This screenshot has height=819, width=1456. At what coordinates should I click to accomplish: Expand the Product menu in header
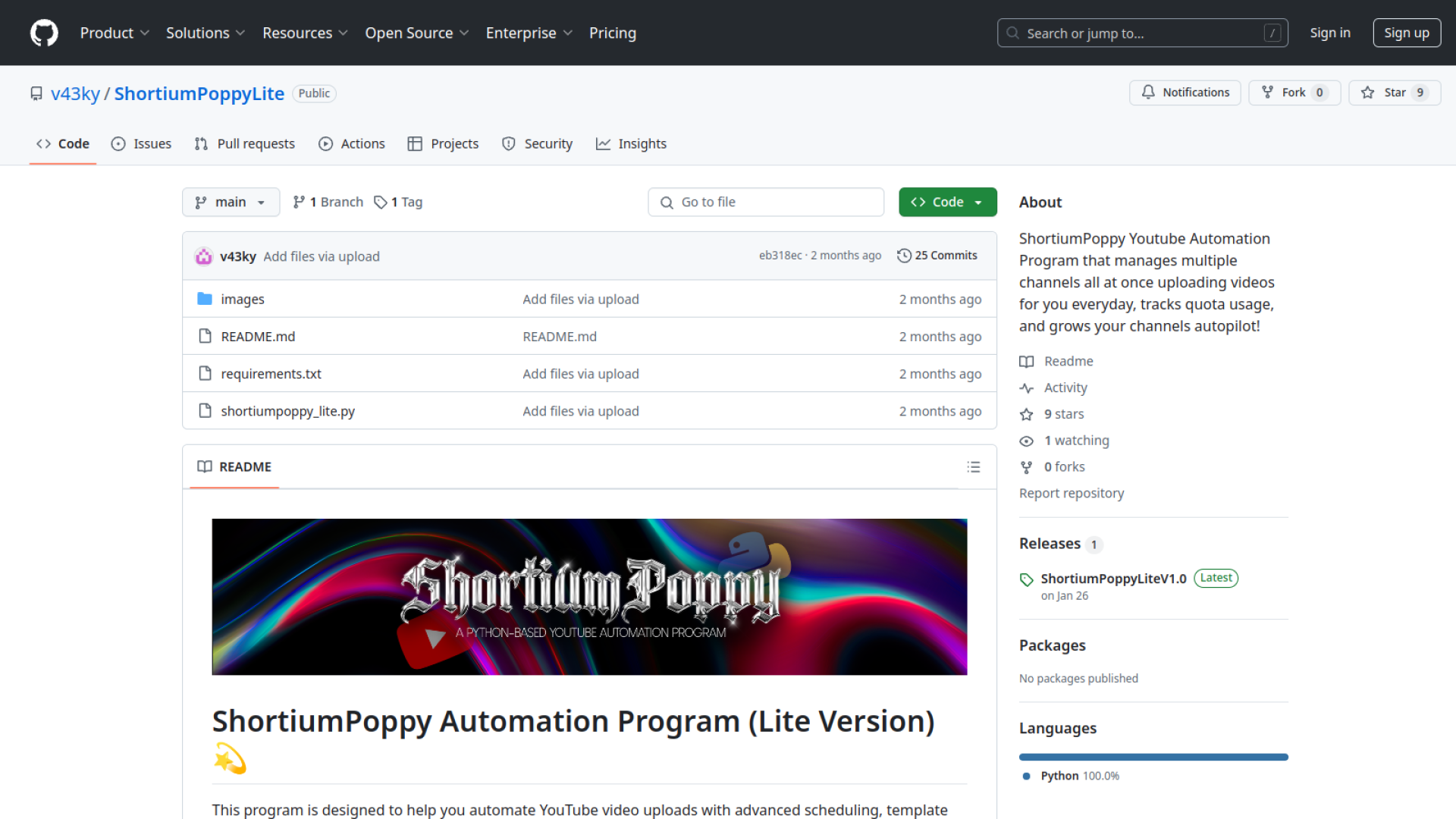coord(115,33)
